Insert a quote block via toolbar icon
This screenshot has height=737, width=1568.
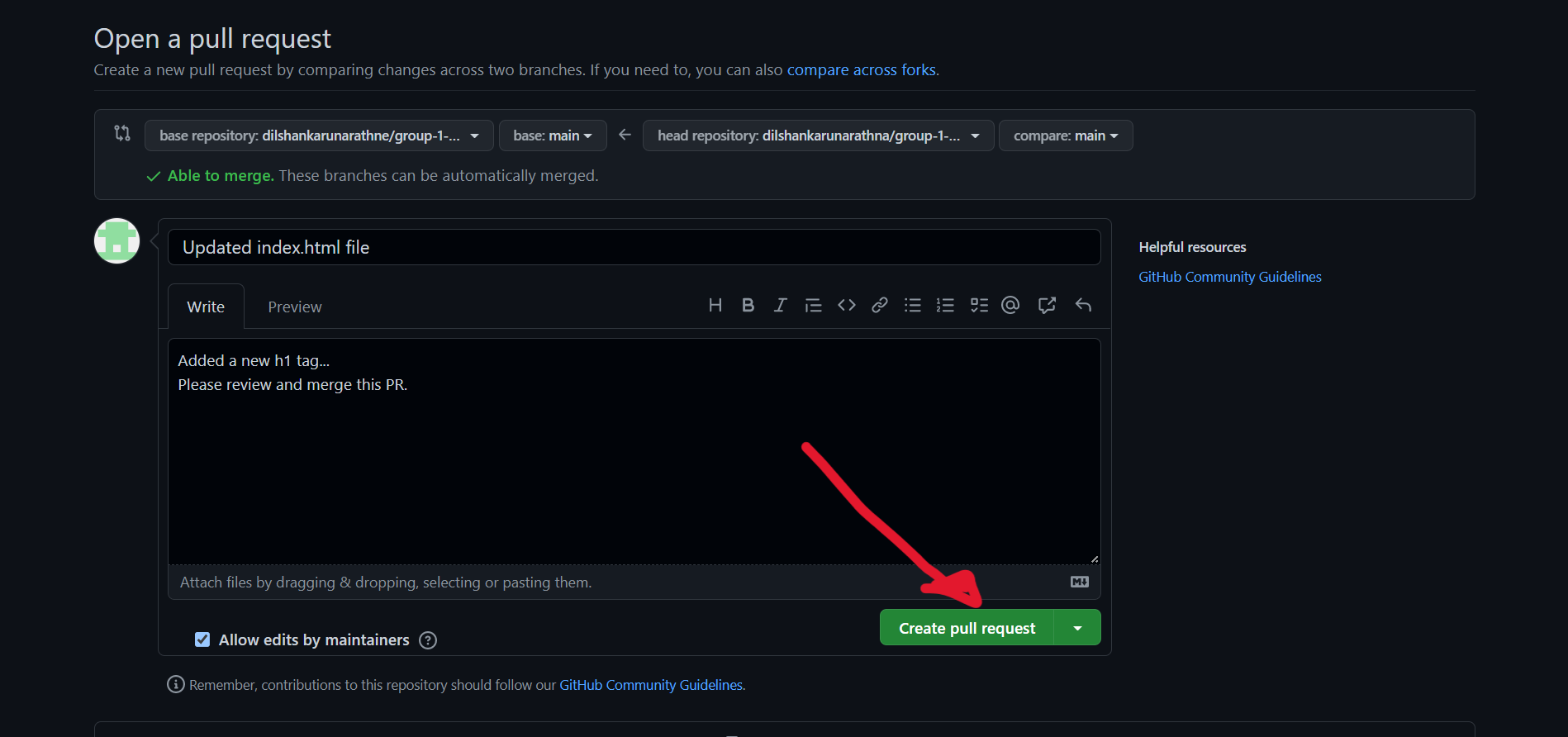pyautogui.click(x=813, y=306)
